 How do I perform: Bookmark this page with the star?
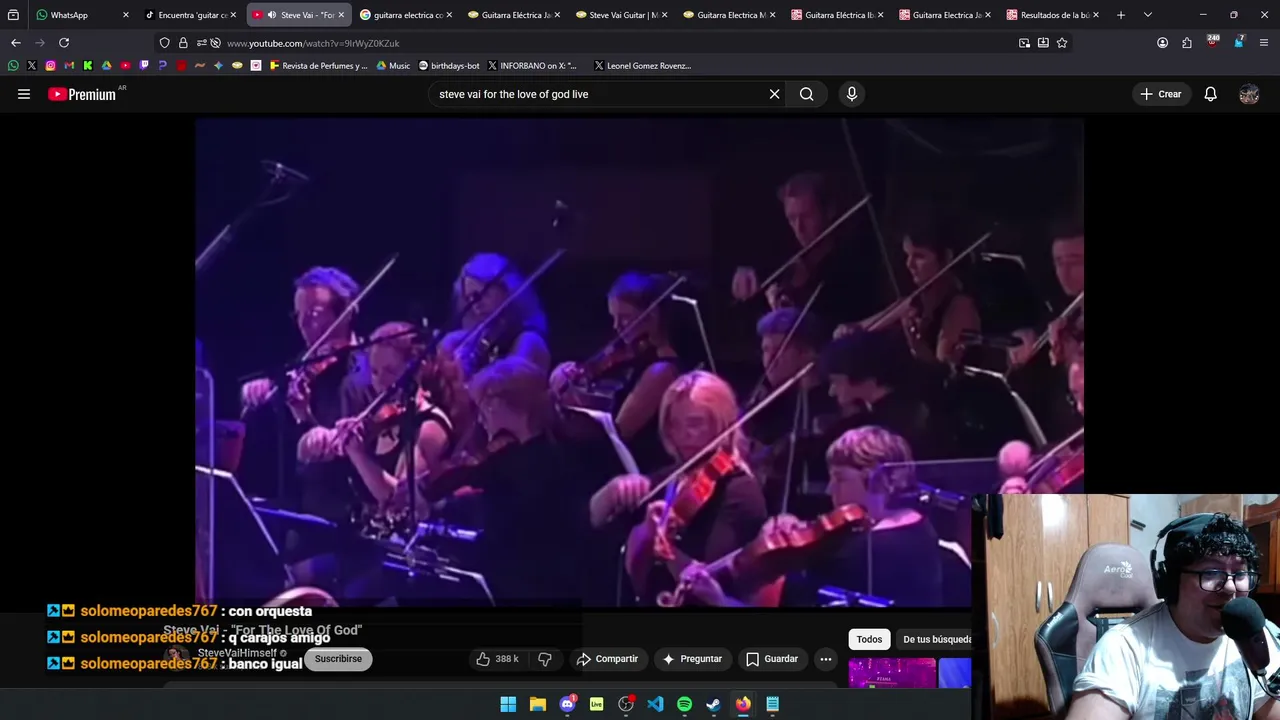(1062, 43)
